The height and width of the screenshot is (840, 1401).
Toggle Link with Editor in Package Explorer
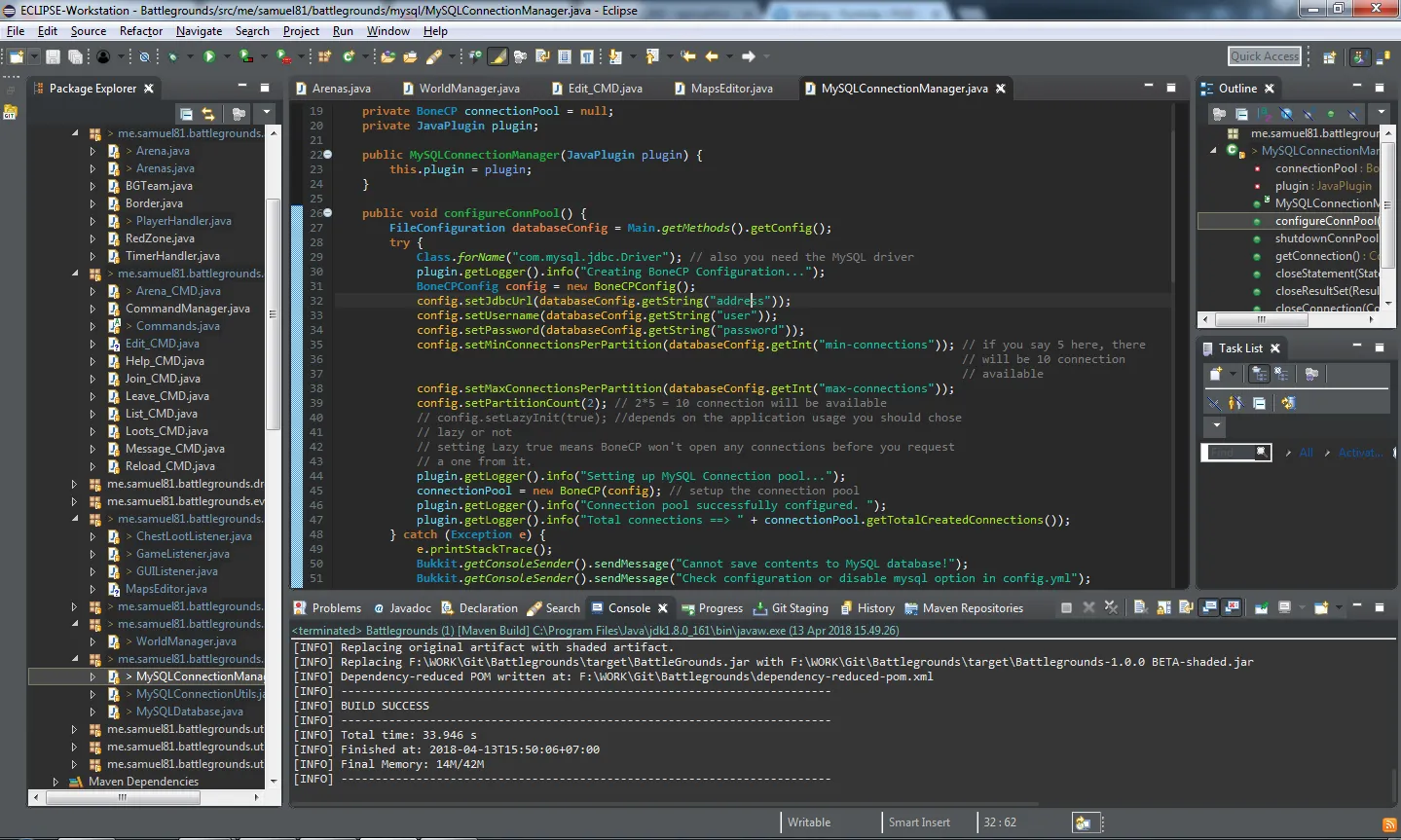(208, 114)
